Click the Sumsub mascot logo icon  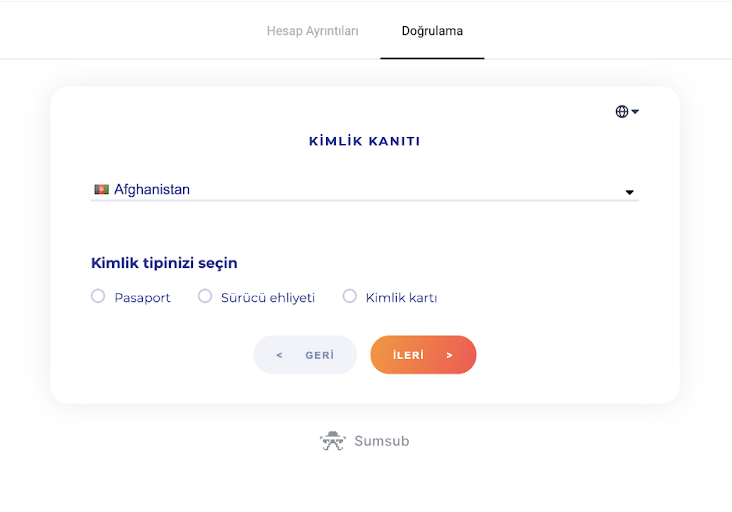pos(332,441)
